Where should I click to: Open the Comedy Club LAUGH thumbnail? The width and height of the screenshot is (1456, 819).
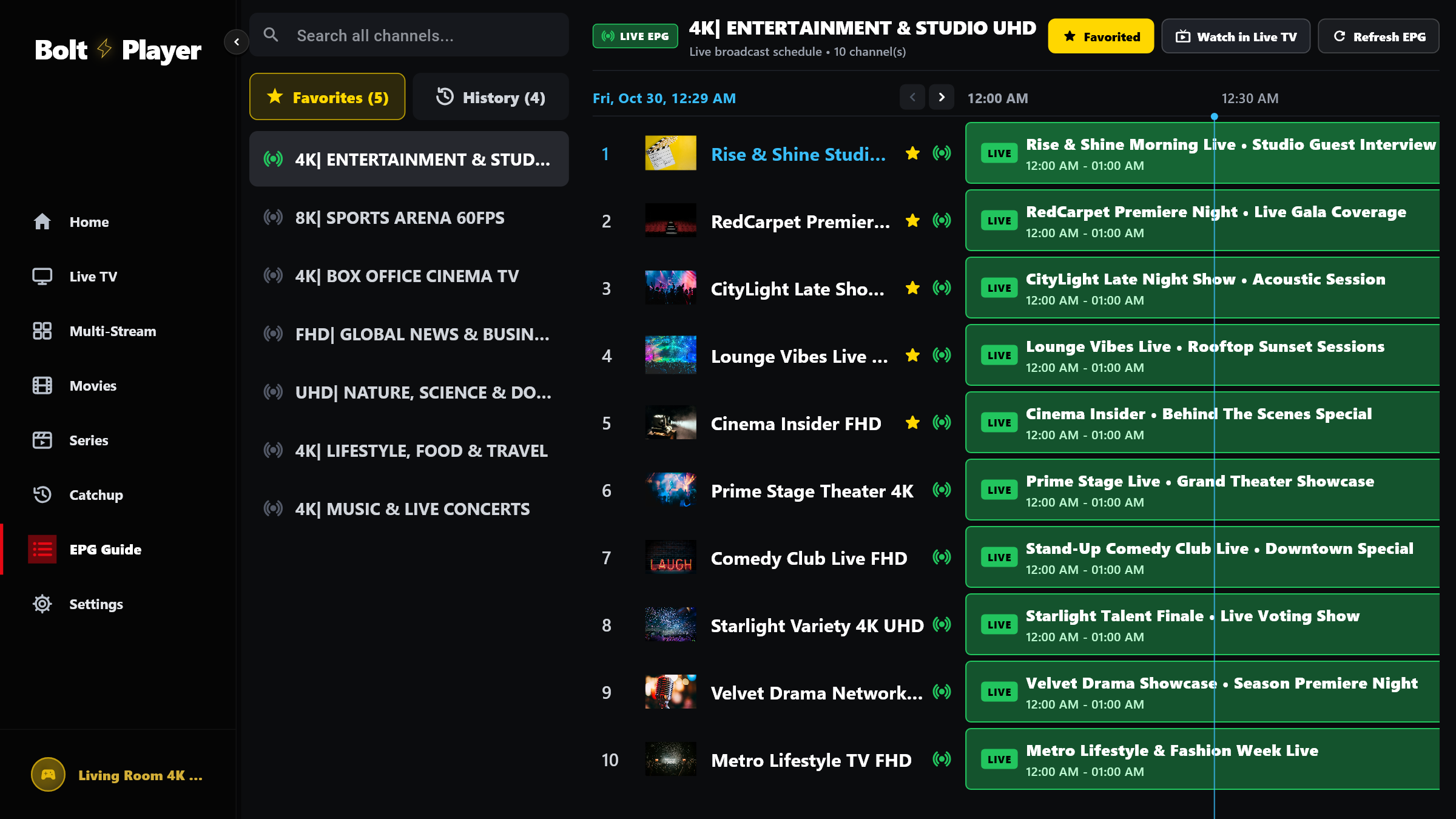[670, 557]
